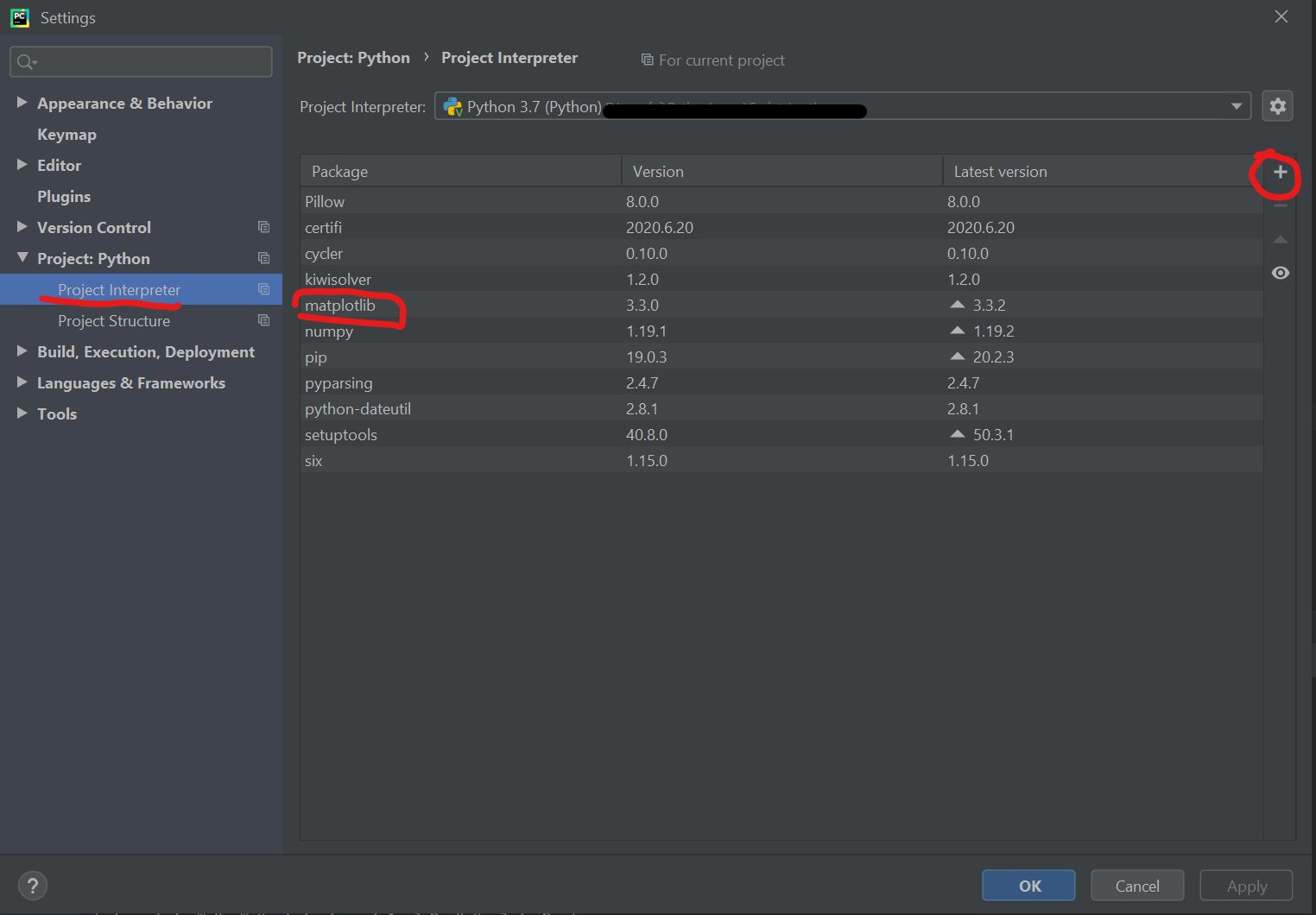
Task: Select Keymap settings
Action: pos(66,135)
